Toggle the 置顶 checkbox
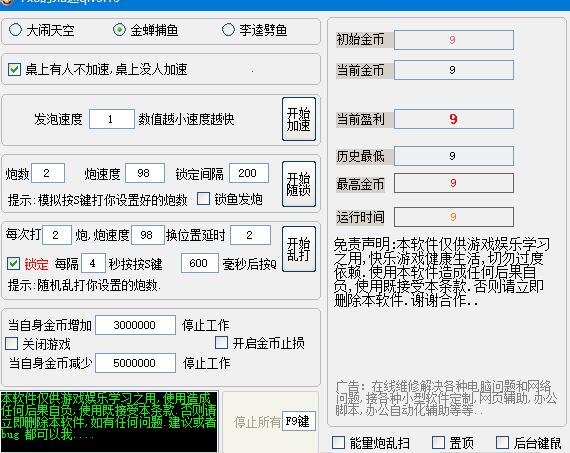The height and width of the screenshot is (453, 570). 438,442
